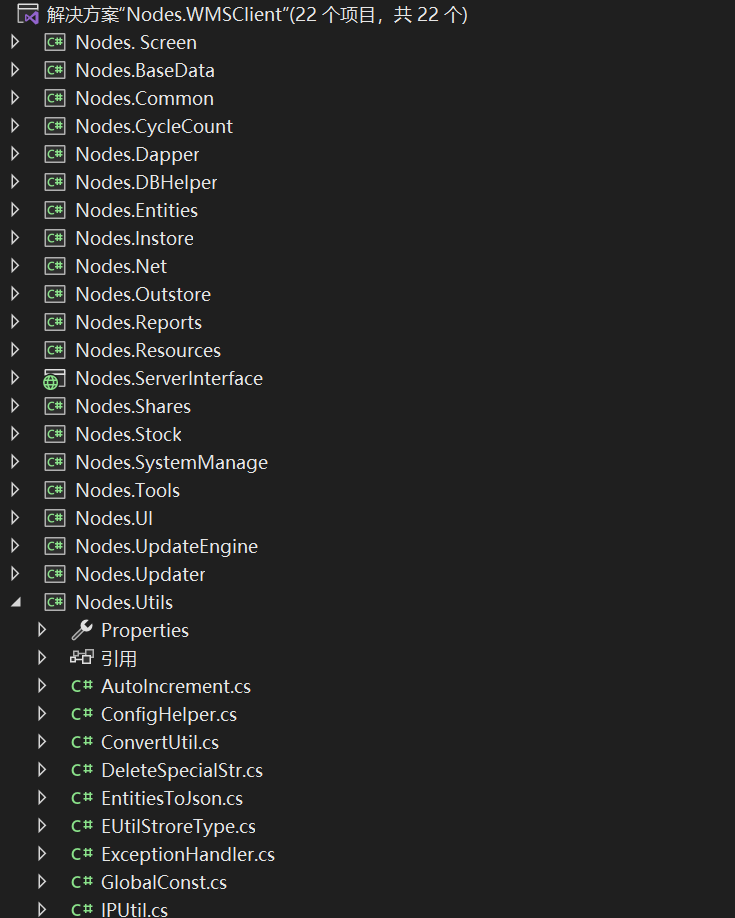The height and width of the screenshot is (918, 735).
Task: Select the Nodes.UI project
Action: coord(114,518)
